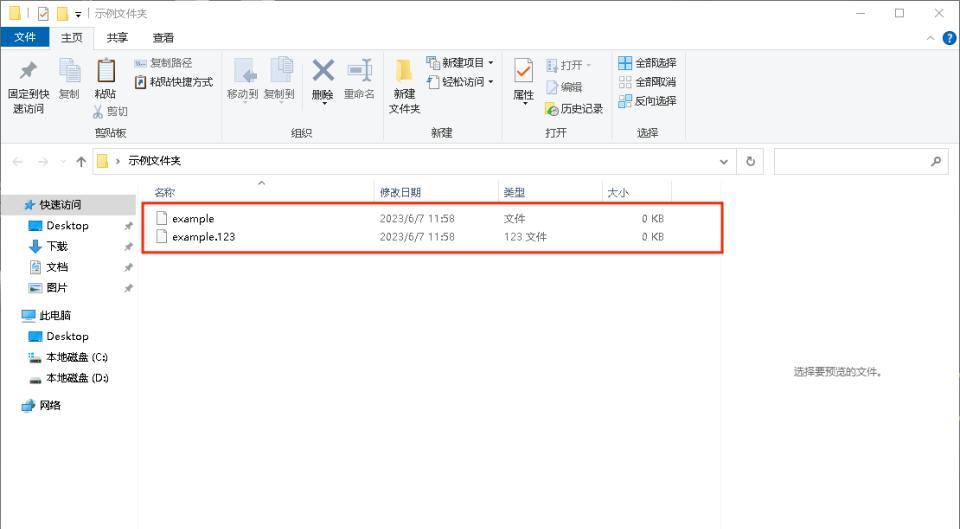Viewport: 960px width, 529px height.
Task: Switch to the View (查看) tab
Action: 163,37
